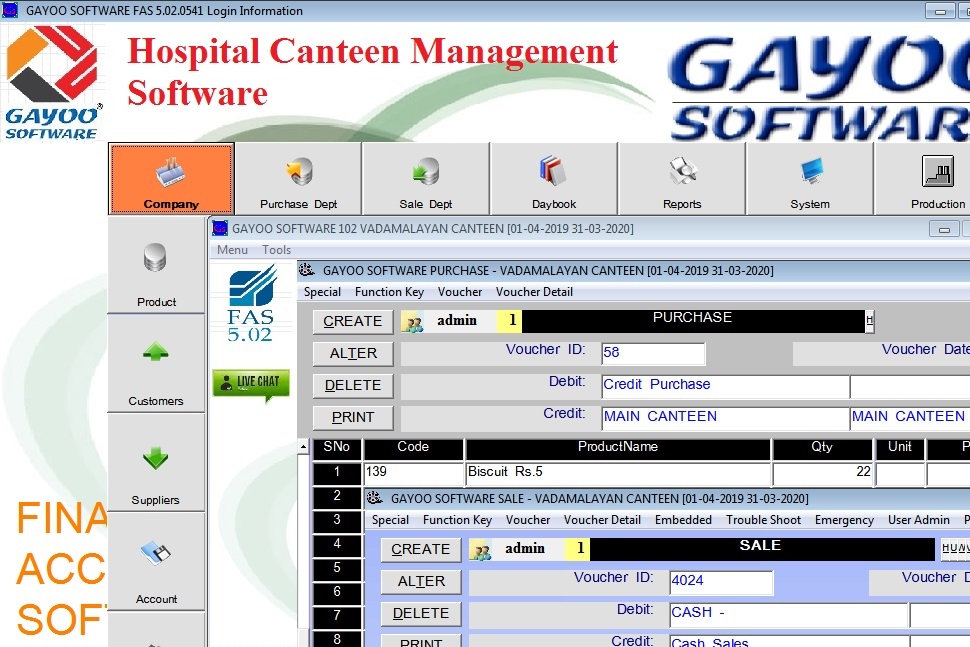
Task: Click the Unit column header
Action: coord(900,448)
